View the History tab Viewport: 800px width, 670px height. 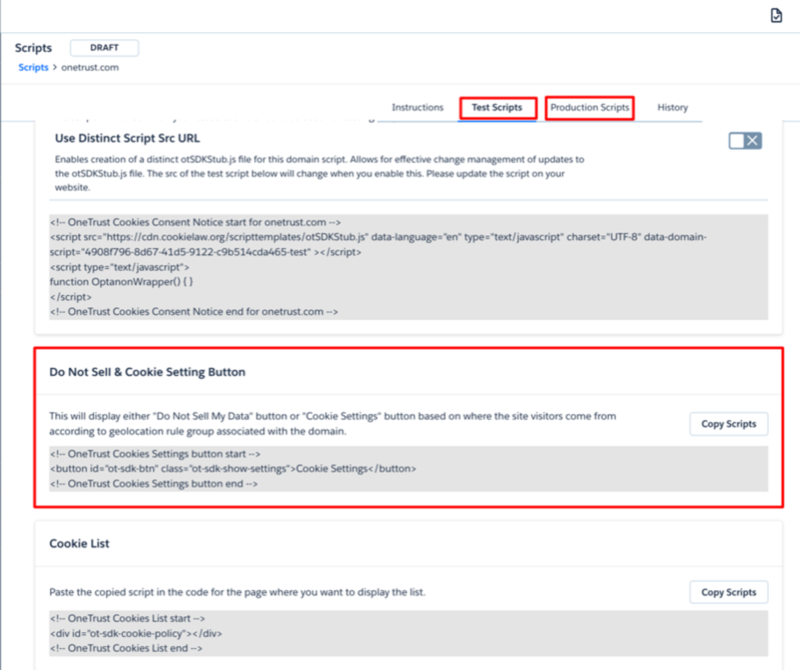pos(672,107)
